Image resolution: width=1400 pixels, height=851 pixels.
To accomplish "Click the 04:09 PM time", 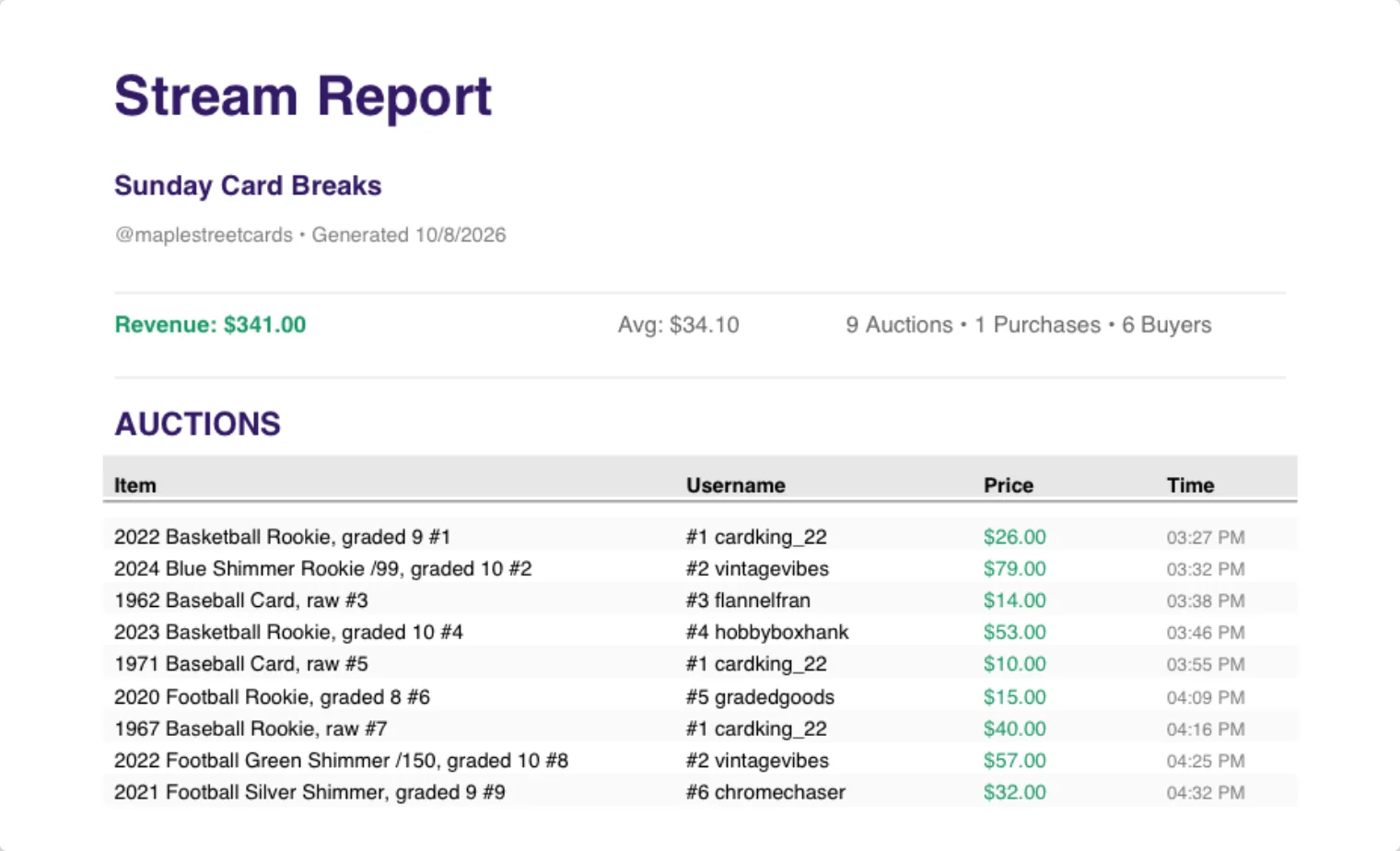I will 1206,697.
